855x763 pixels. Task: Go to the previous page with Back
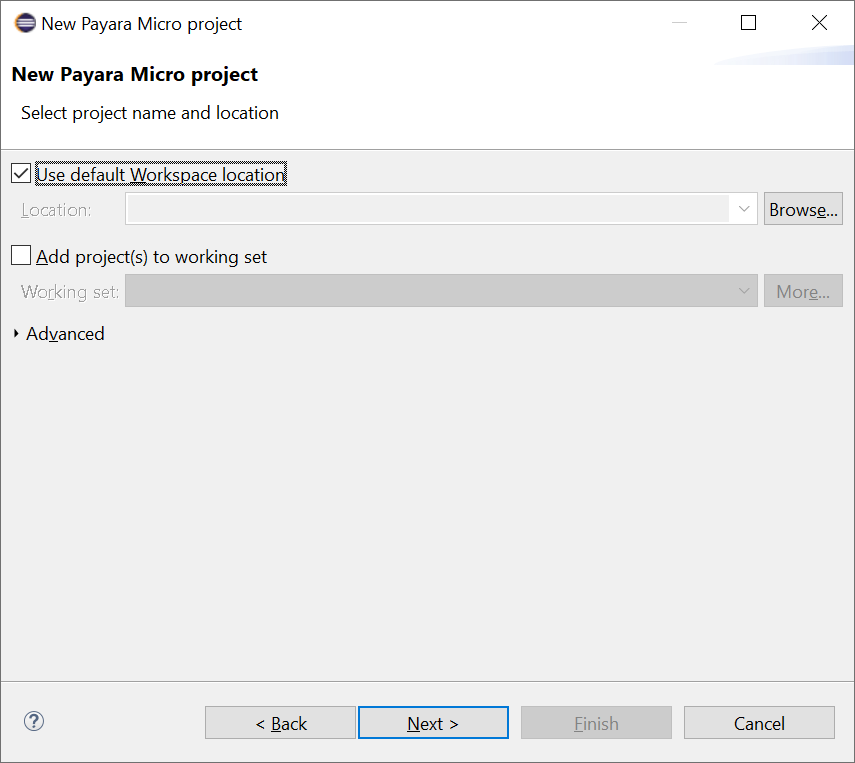280,723
